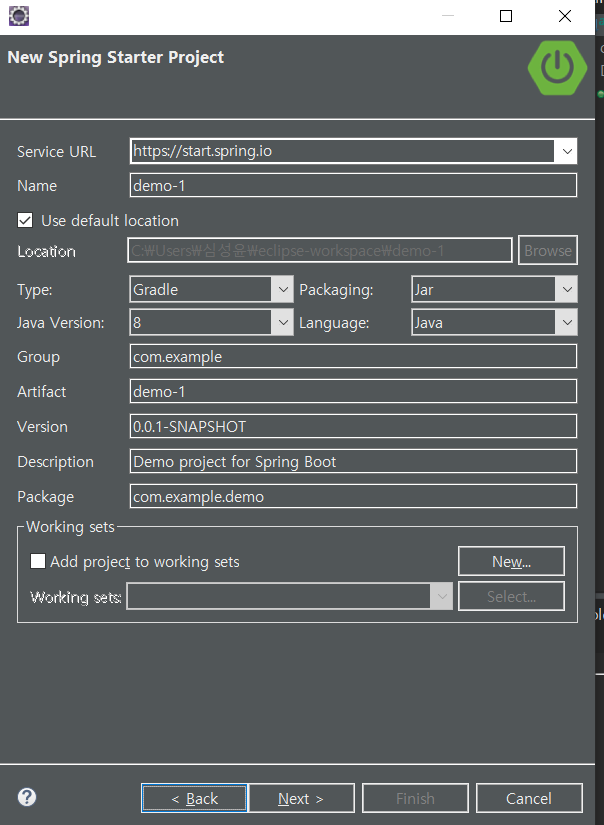
Task: Open the Java Version dropdown
Action: click(x=211, y=322)
